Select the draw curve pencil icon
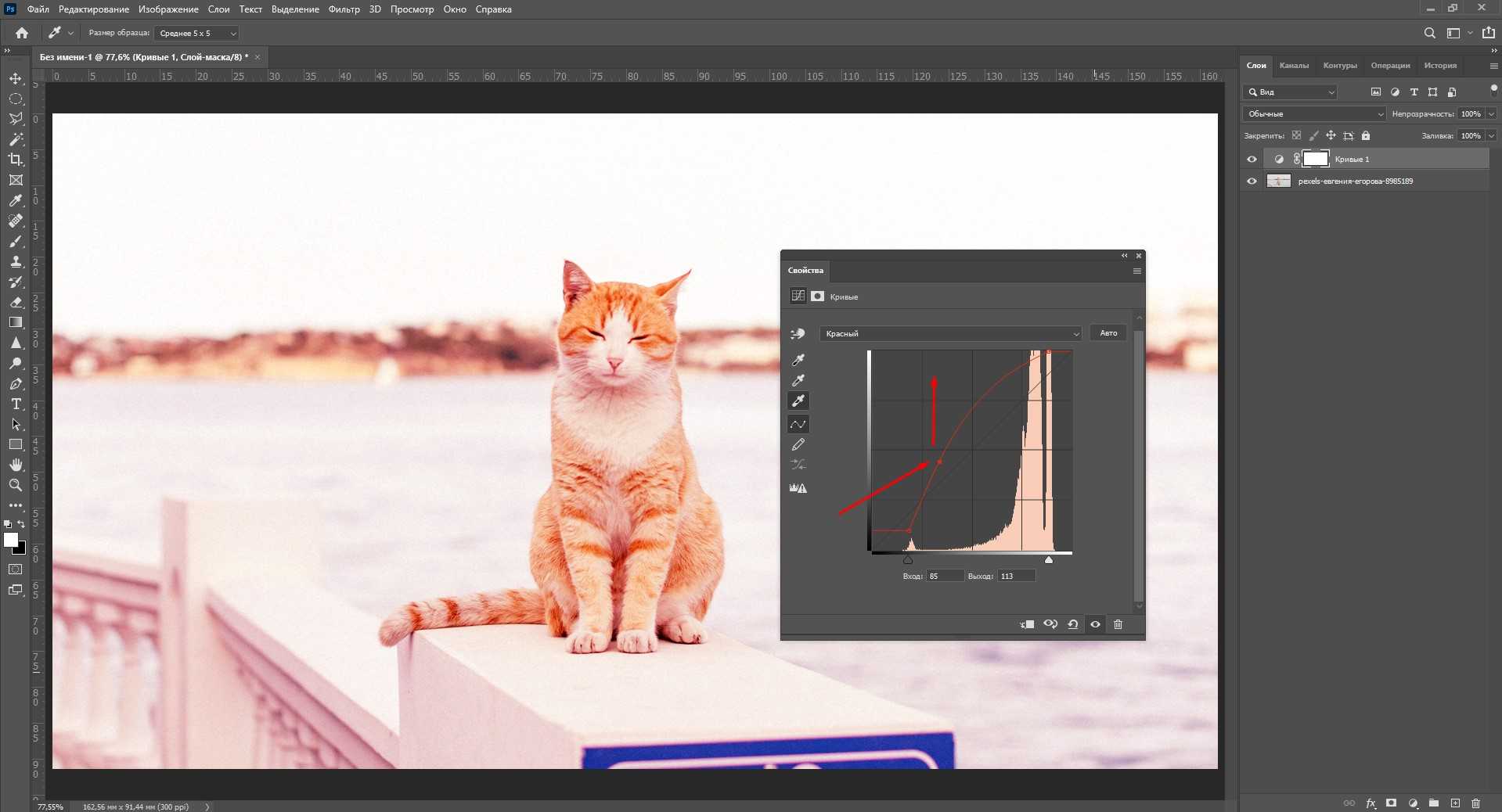 pyautogui.click(x=798, y=444)
